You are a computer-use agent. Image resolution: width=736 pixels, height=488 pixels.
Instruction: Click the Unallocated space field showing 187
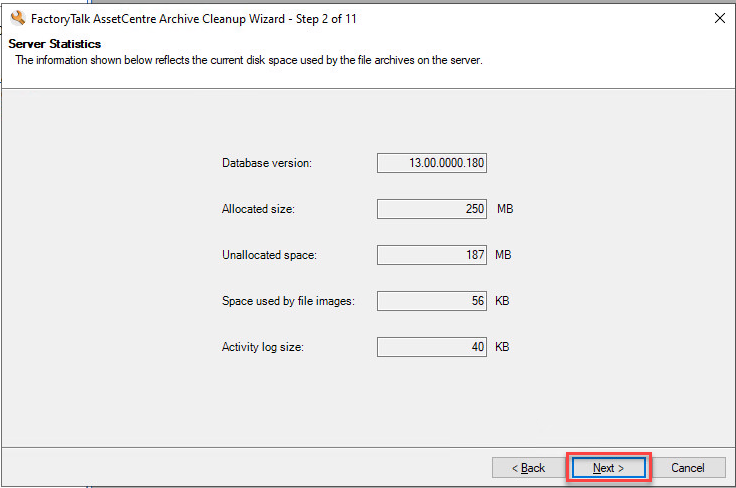click(432, 255)
